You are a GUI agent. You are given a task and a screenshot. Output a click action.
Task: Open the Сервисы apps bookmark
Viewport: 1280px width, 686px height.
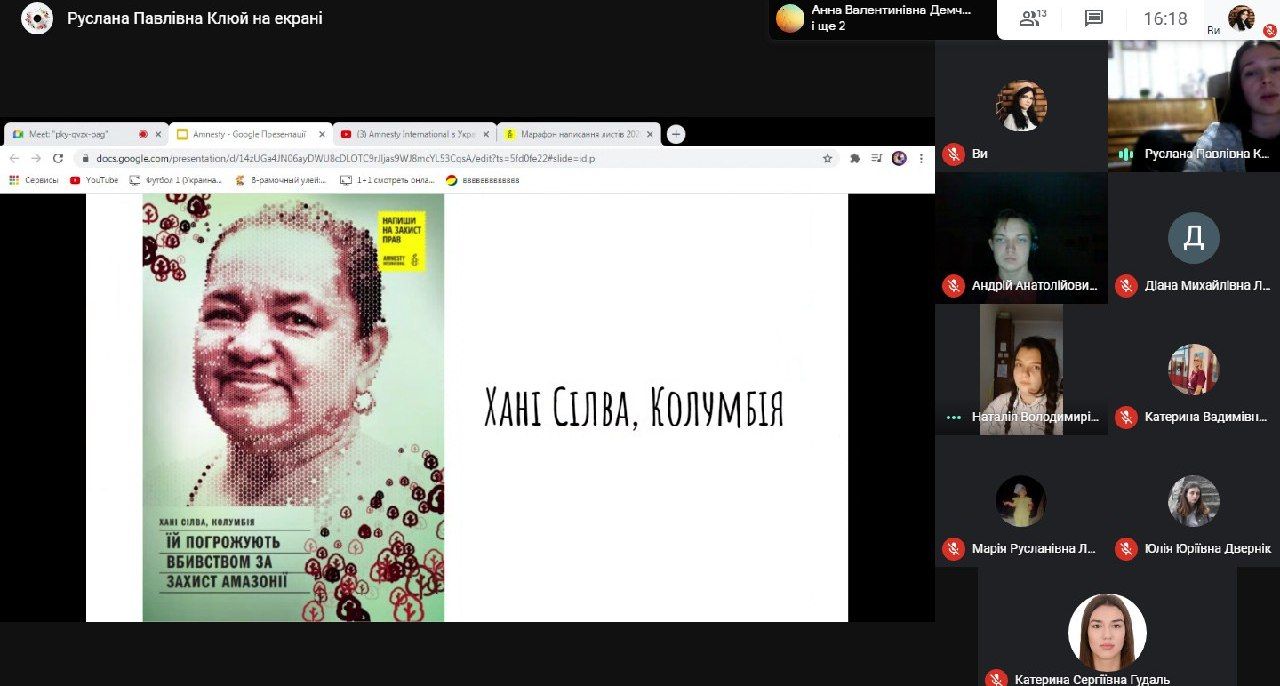[x=35, y=180]
